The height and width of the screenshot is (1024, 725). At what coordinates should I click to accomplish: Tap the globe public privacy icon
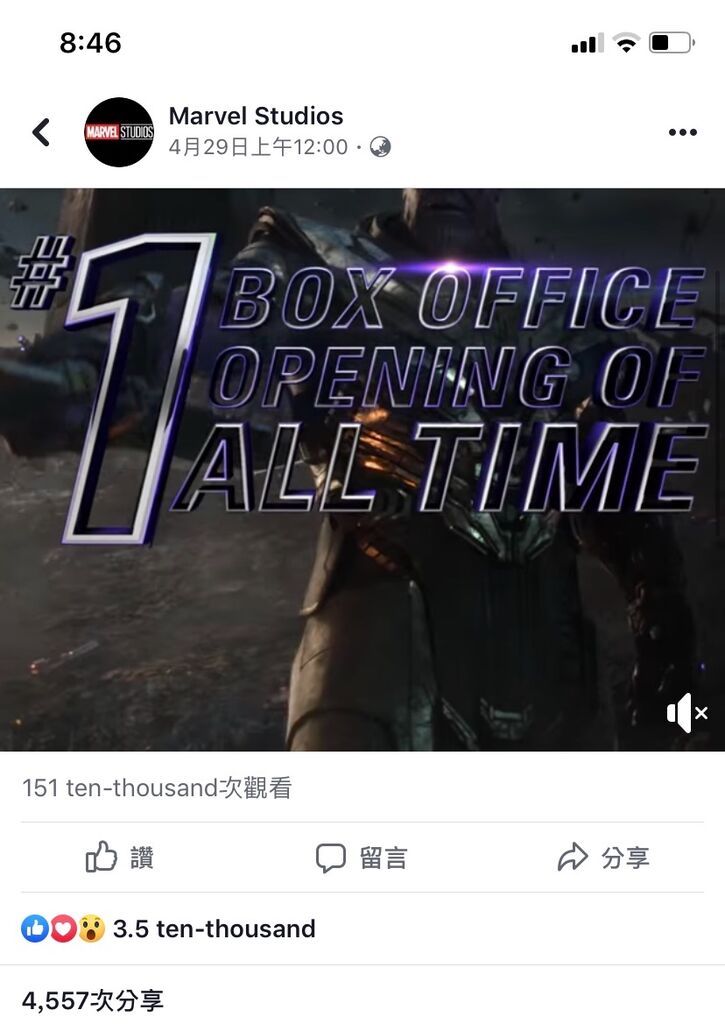click(380, 147)
